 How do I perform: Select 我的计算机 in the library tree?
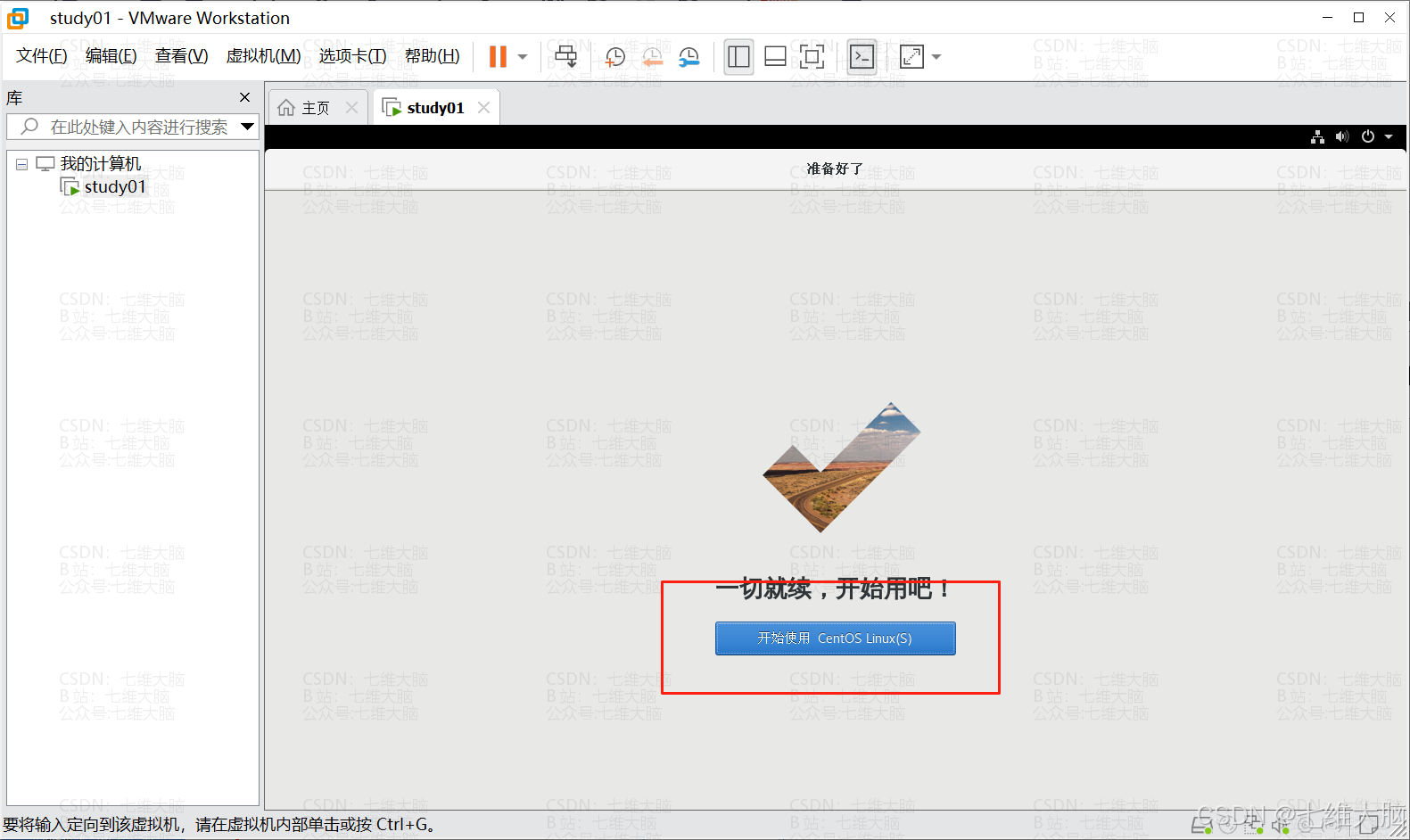coord(100,164)
